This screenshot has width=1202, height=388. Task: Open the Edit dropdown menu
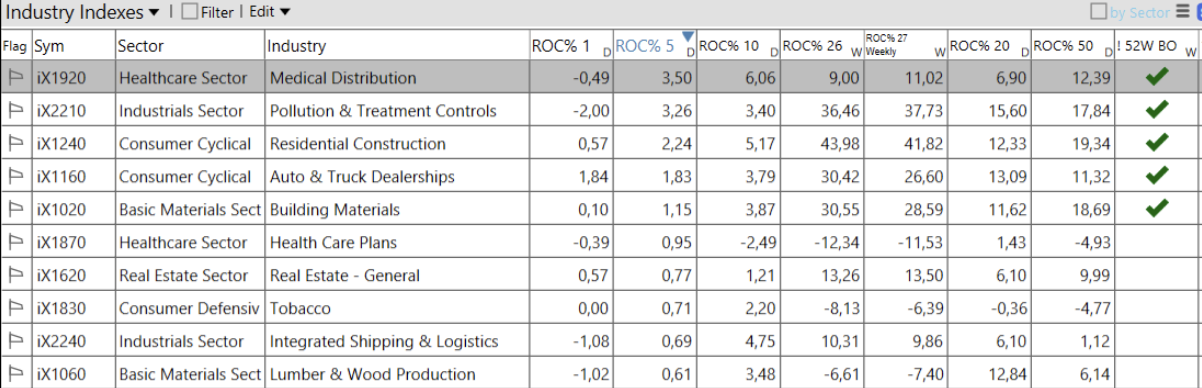coord(270,12)
